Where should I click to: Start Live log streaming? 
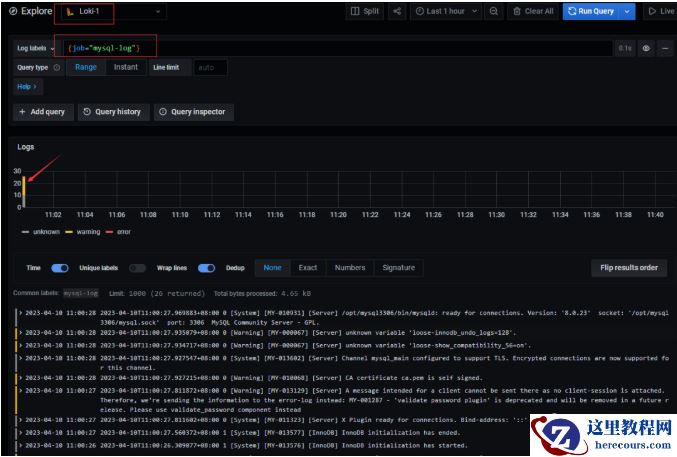(x=660, y=11)
